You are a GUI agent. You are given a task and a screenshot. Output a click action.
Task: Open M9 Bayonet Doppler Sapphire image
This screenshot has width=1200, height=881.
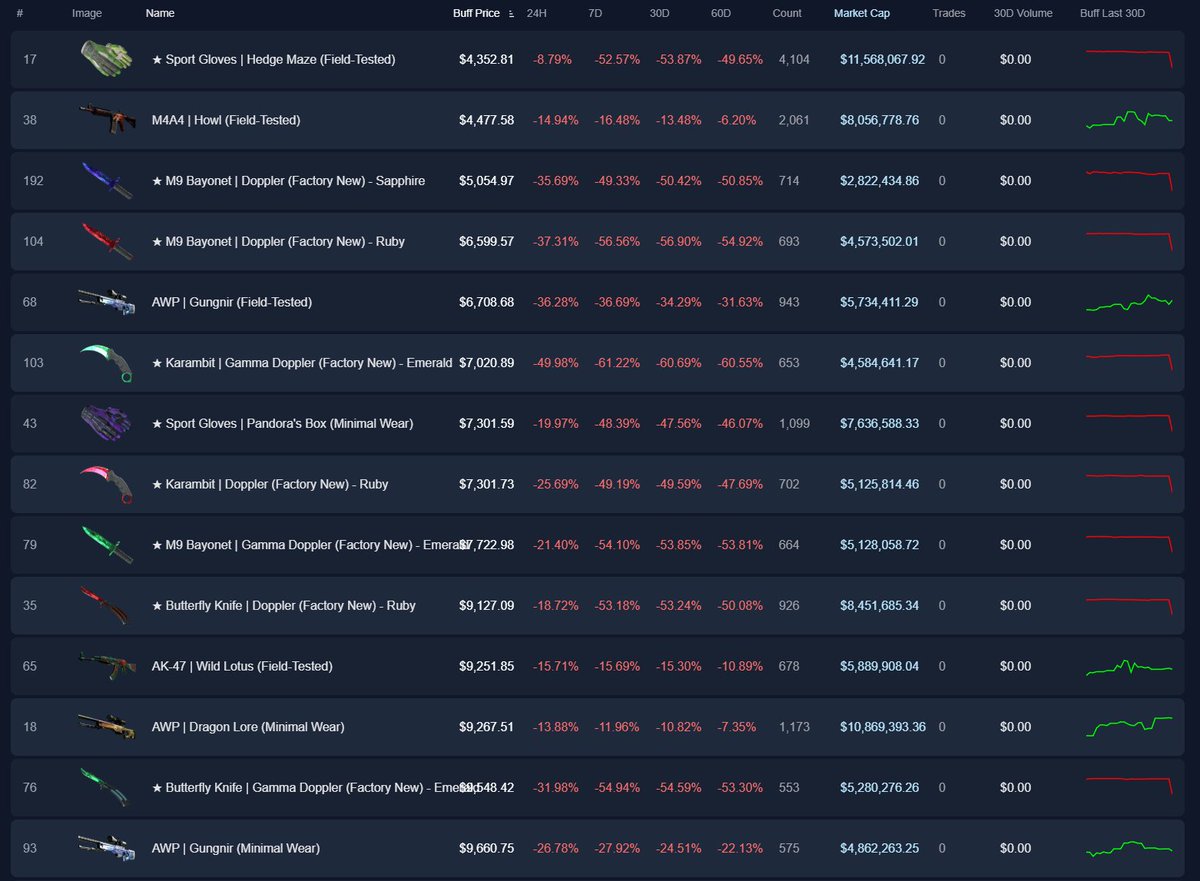click(106, 181)
